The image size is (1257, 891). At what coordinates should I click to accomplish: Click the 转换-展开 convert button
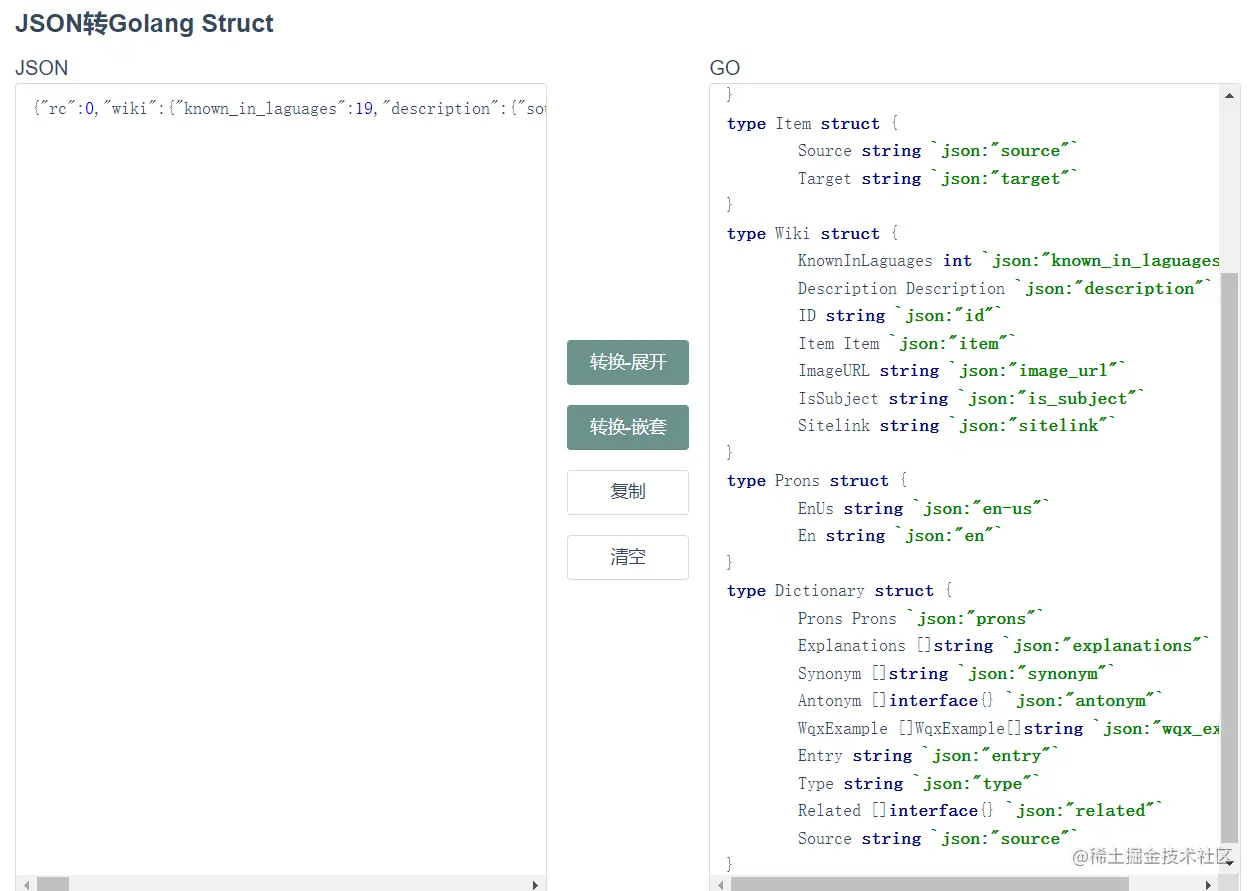click(x=627, y=362)
